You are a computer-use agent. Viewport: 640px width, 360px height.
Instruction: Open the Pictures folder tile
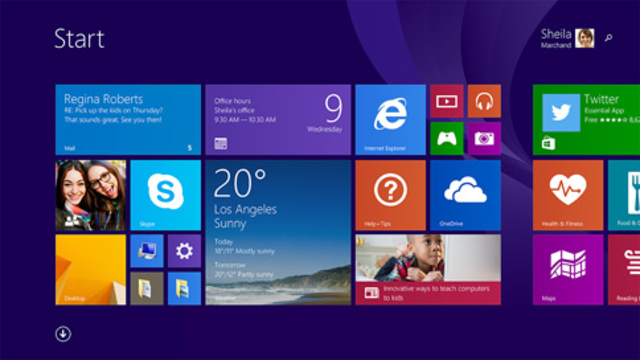point(184,289)
